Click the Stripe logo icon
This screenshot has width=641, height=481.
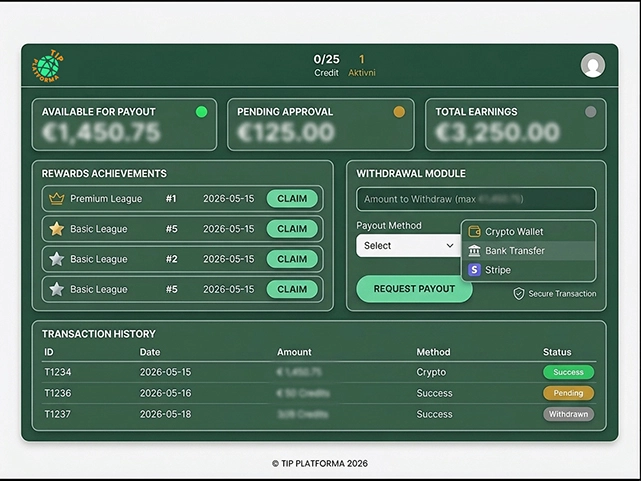click(474, 270)
